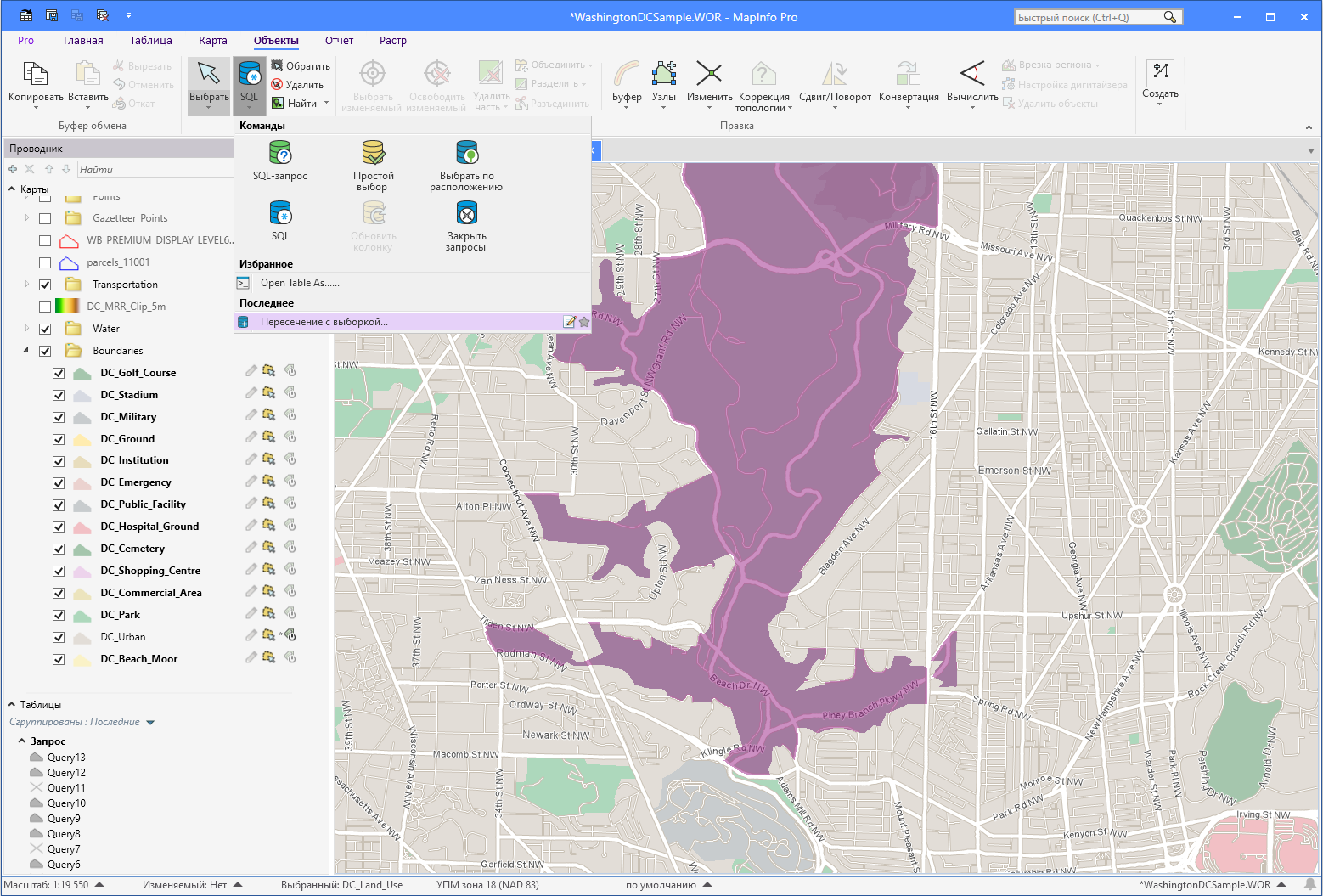Switch to the Карта ribbon tab
The height and width of the screenshot is (896, 1323).
tap(213, 41)
